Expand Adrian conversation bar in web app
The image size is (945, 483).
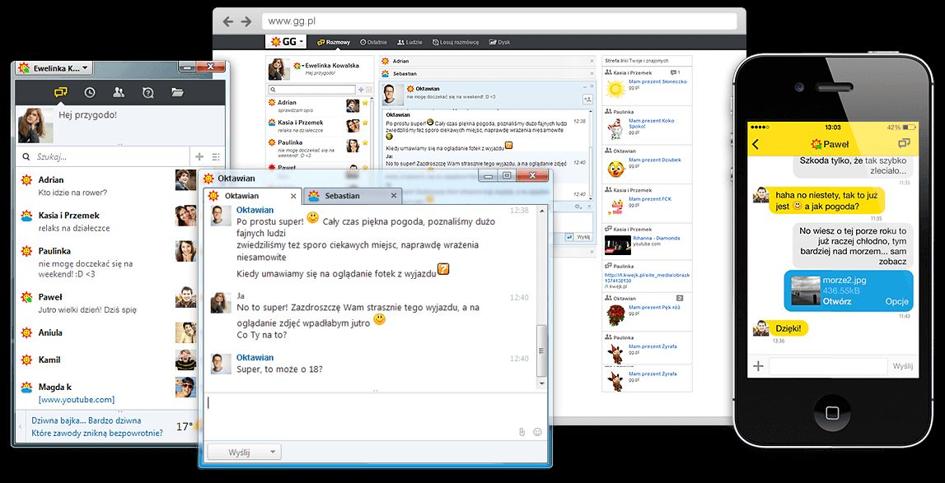click(488, 61)
